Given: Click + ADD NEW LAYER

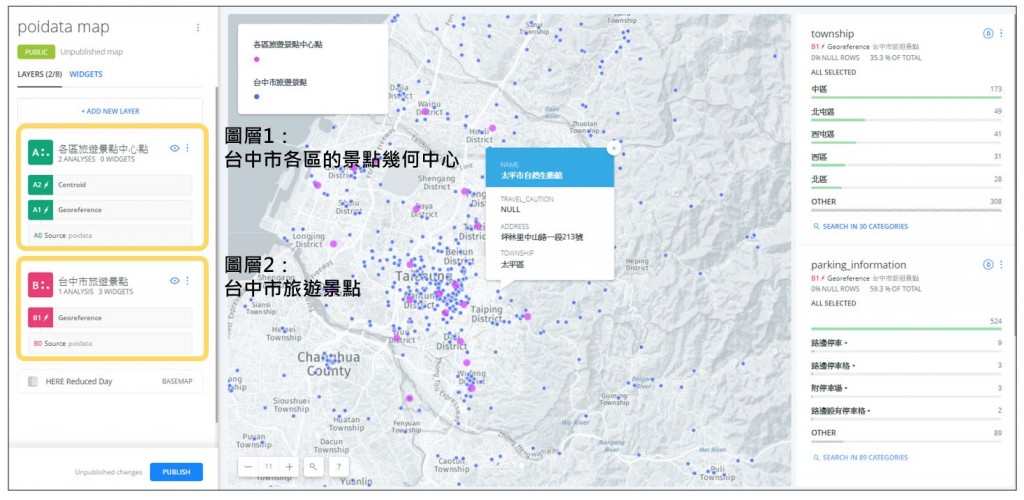Looking at the screenshot, I should click(110, 112).
